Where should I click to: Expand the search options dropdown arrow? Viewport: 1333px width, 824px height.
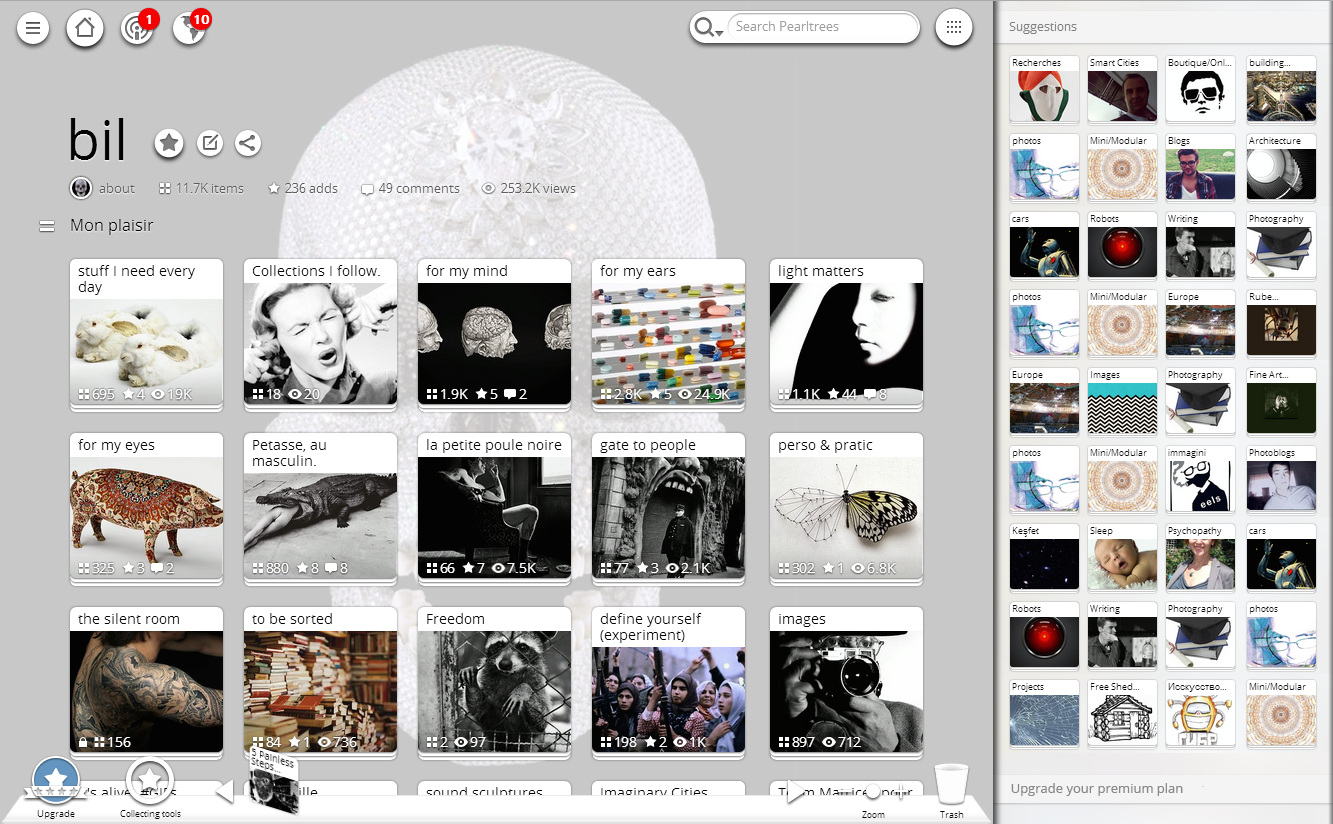tap(719, 33)
